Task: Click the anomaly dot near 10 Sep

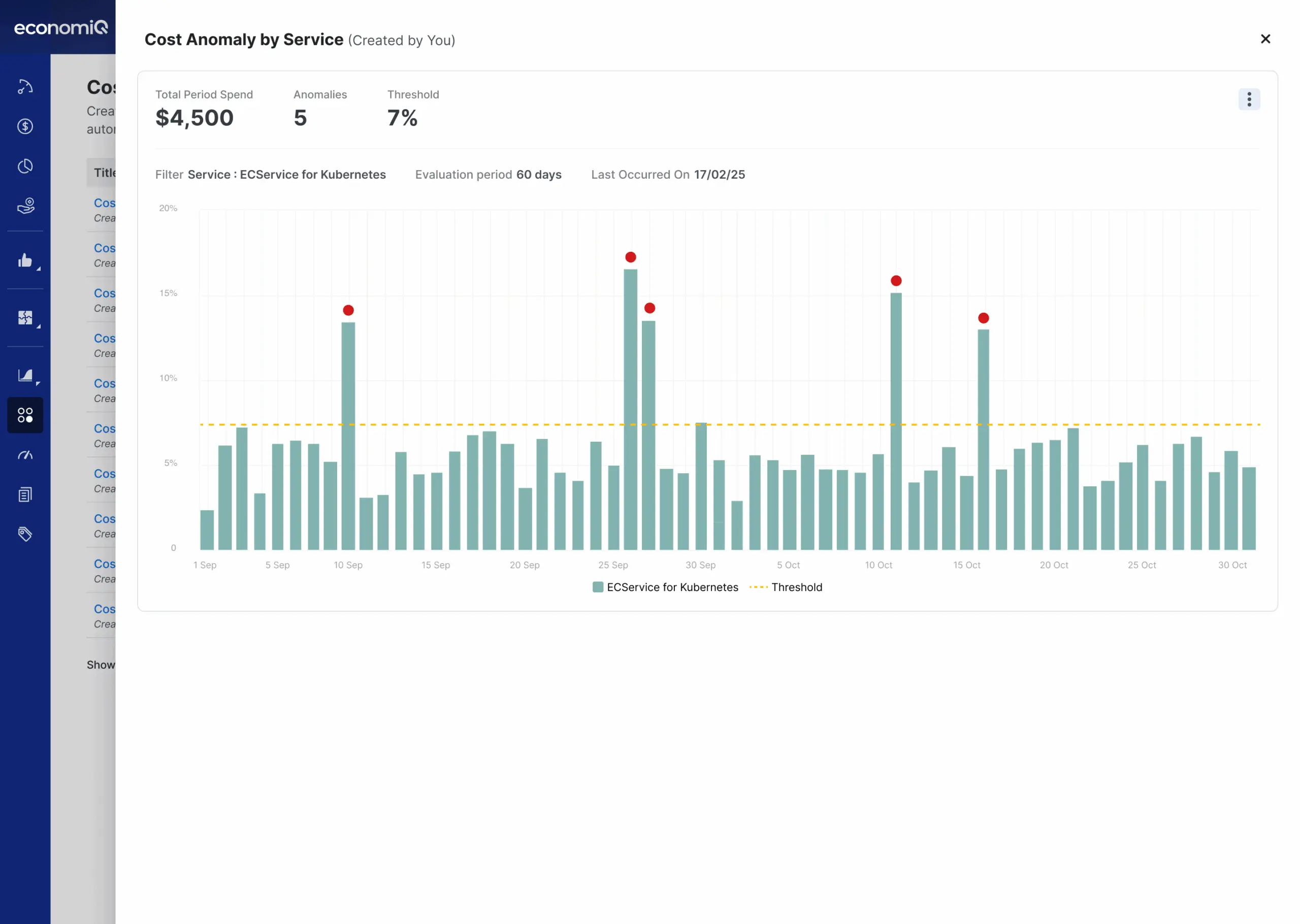Action: pos(348,310)
